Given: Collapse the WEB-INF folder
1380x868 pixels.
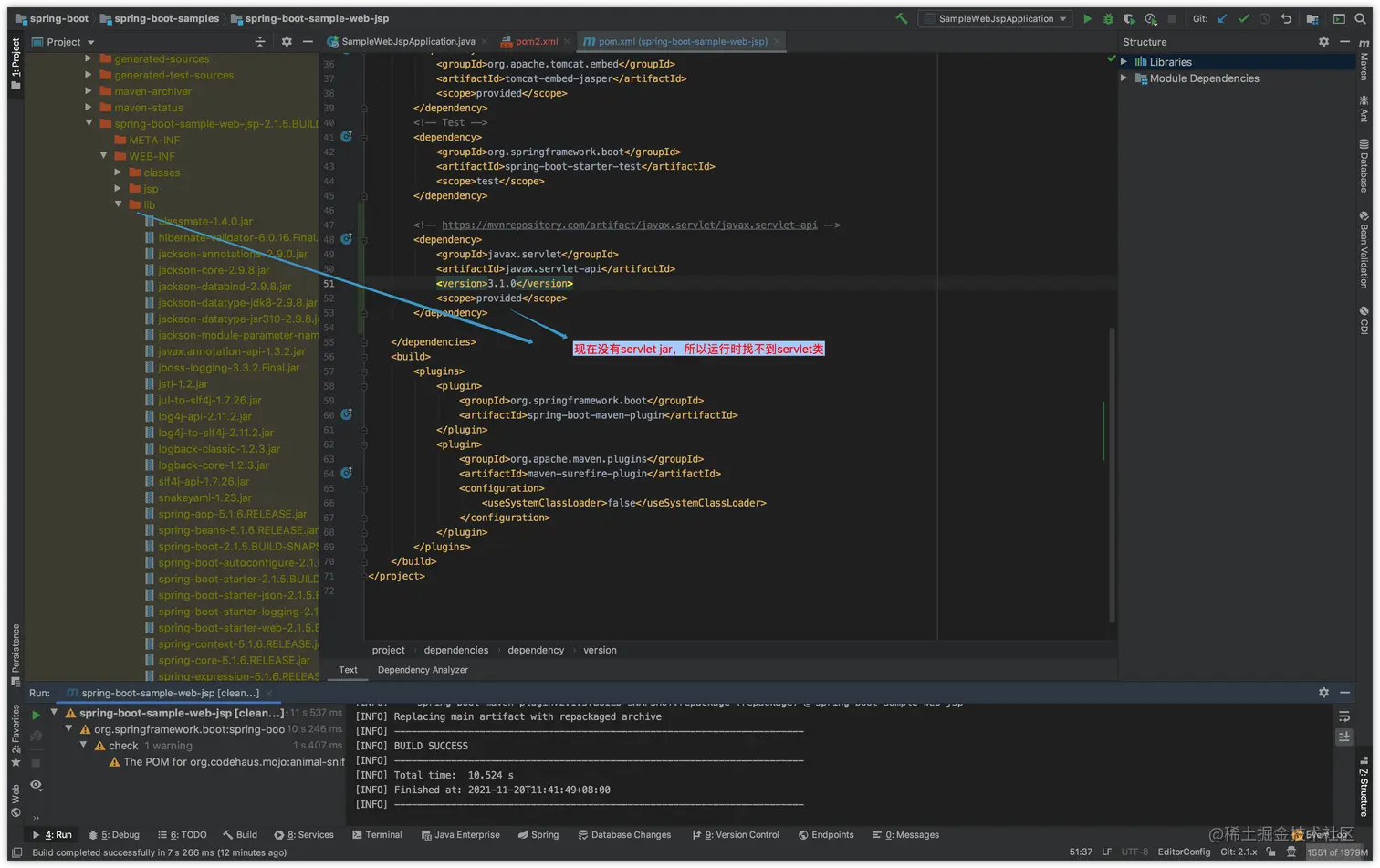Looking at the screenshot, I should 103,156.
